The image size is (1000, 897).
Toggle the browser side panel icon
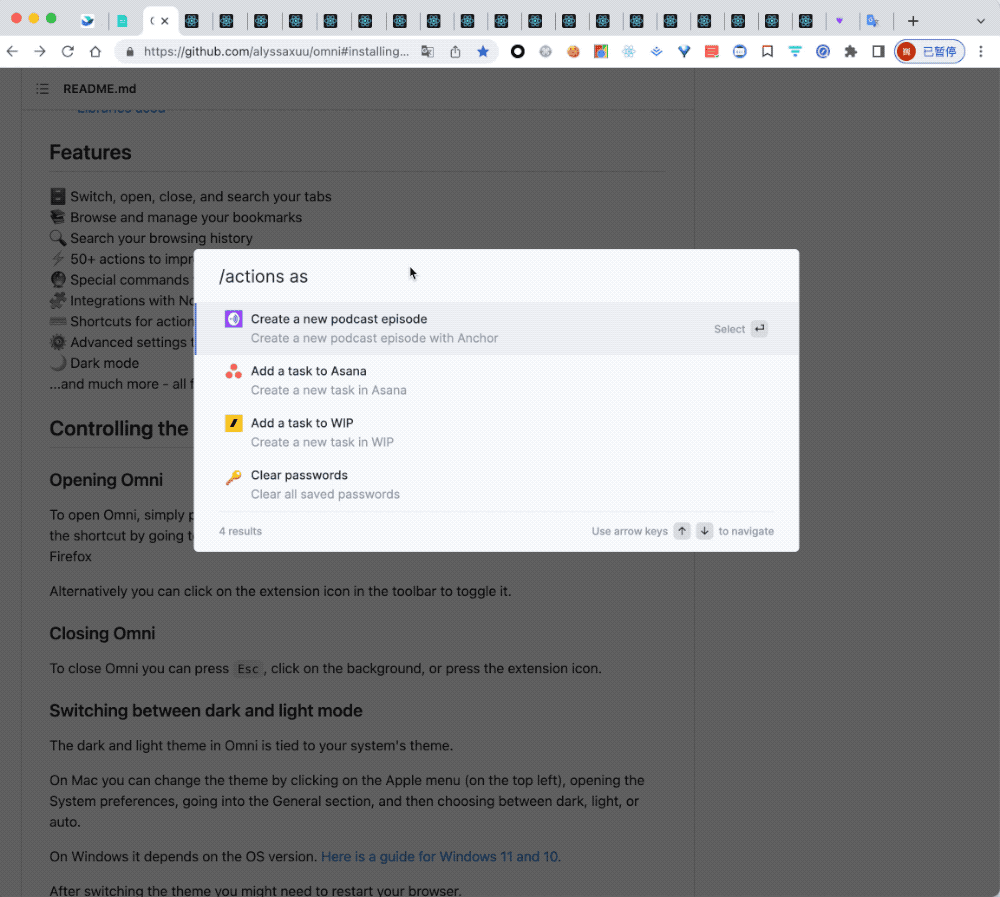[x=878, y=51]
